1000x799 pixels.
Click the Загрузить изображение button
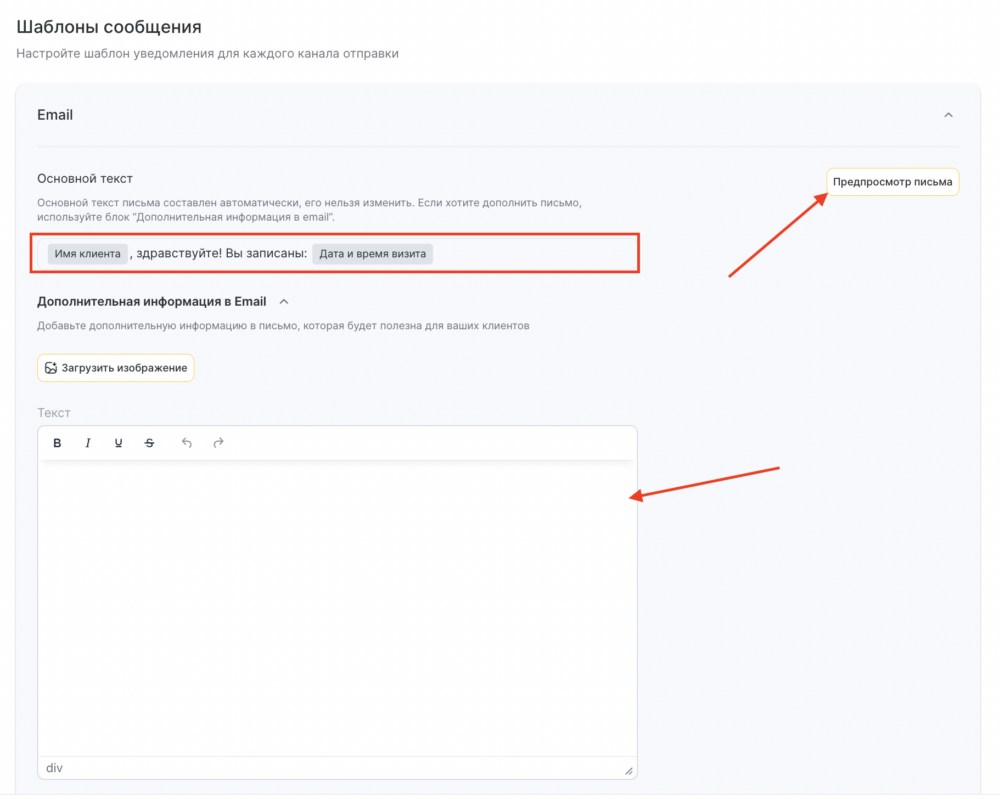pos(115,369)
